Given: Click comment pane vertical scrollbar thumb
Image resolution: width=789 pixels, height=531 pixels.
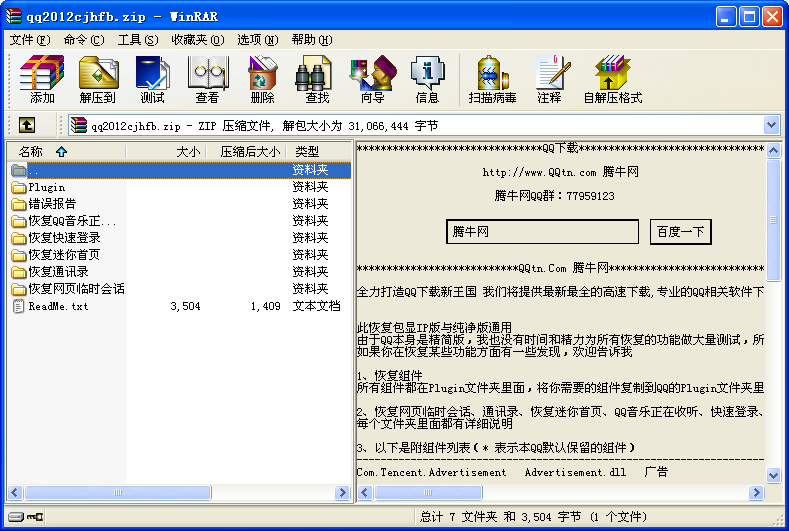Looking at the screenshot, I should 773,220.
